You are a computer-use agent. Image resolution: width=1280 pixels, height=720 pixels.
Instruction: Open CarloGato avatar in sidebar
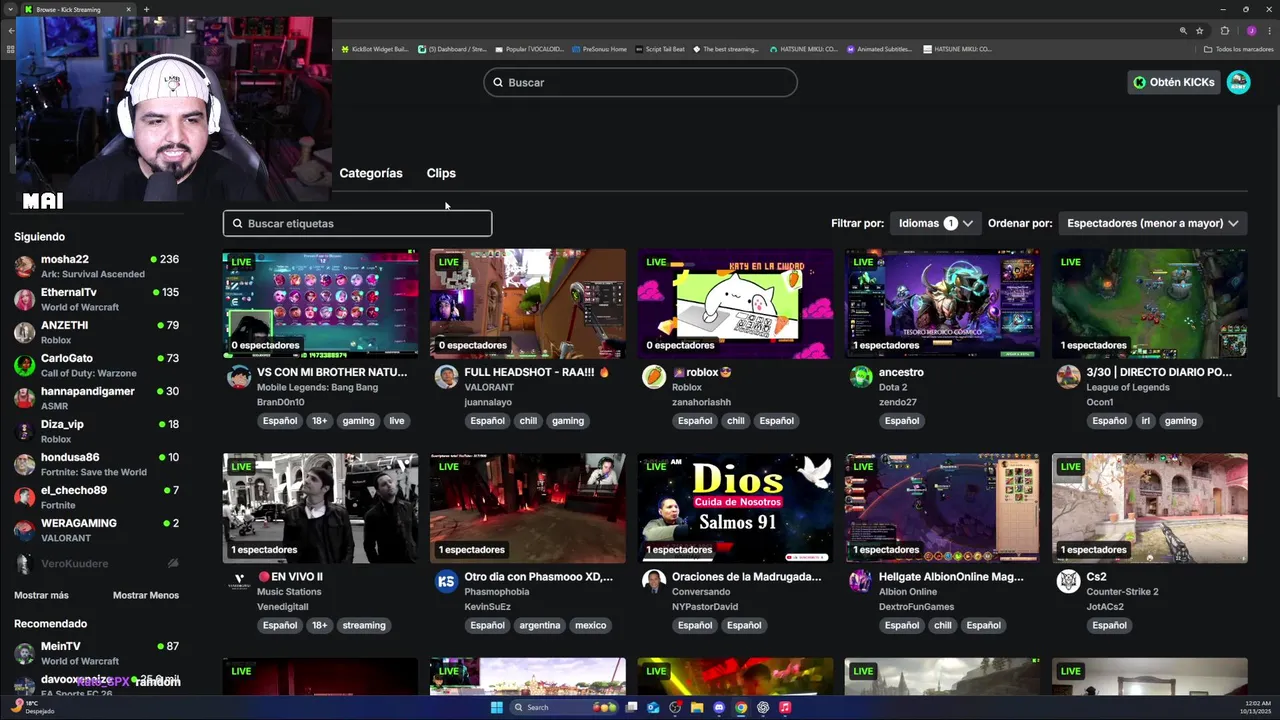coord(24,366)
